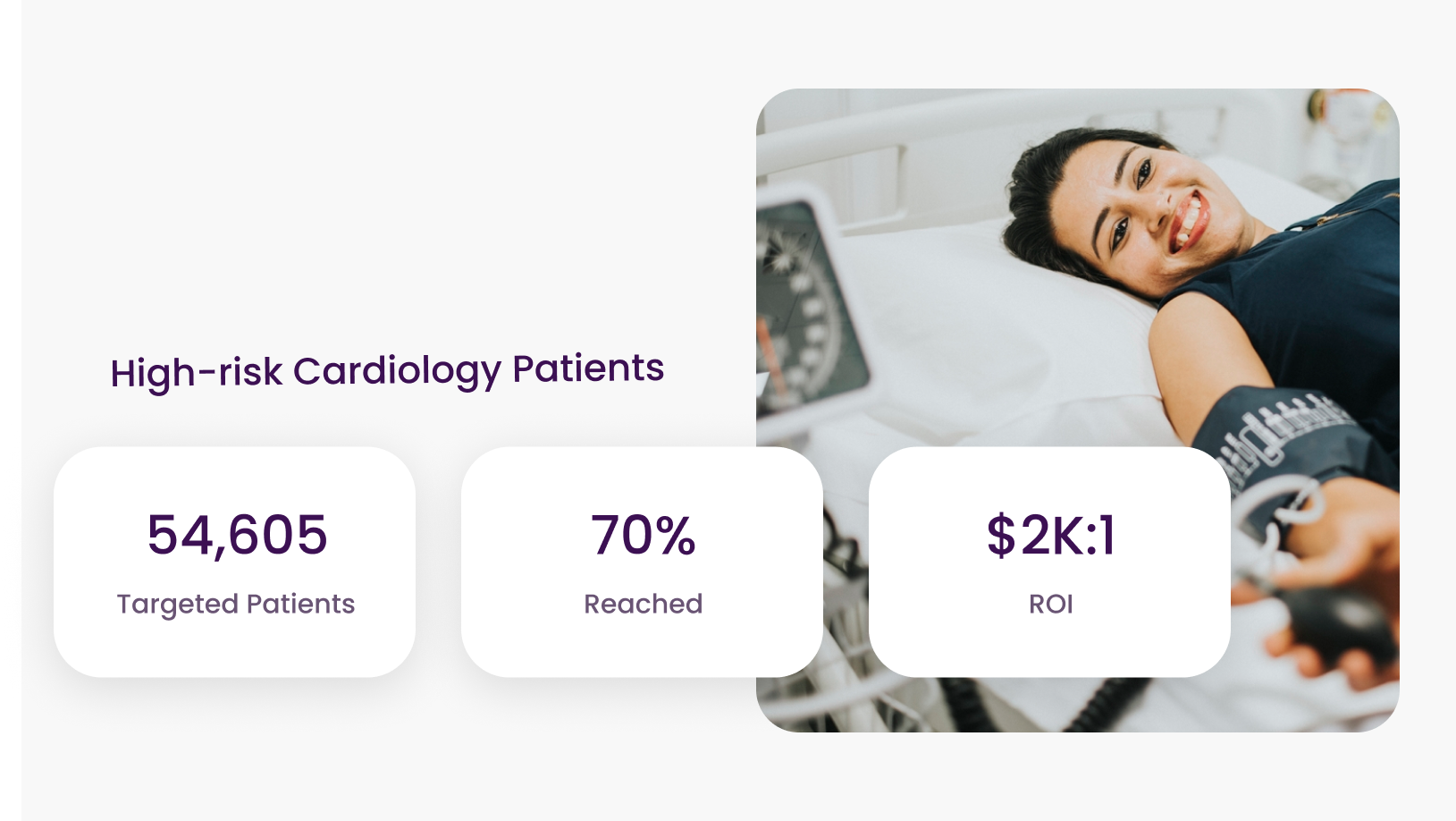Click the ROI label

click(1050, 604)
